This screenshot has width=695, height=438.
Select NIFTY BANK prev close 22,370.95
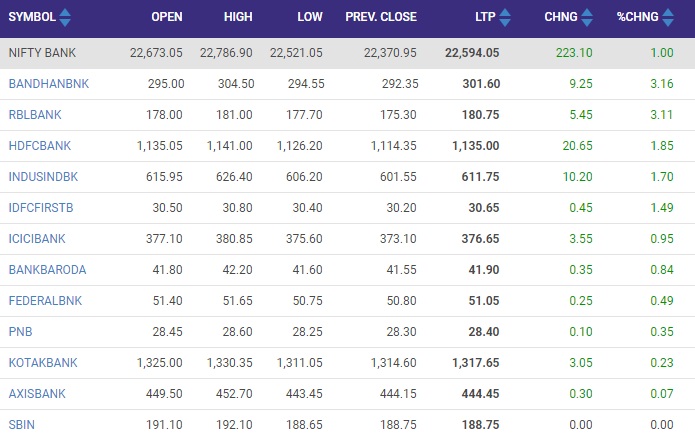[x=390, y=53]
